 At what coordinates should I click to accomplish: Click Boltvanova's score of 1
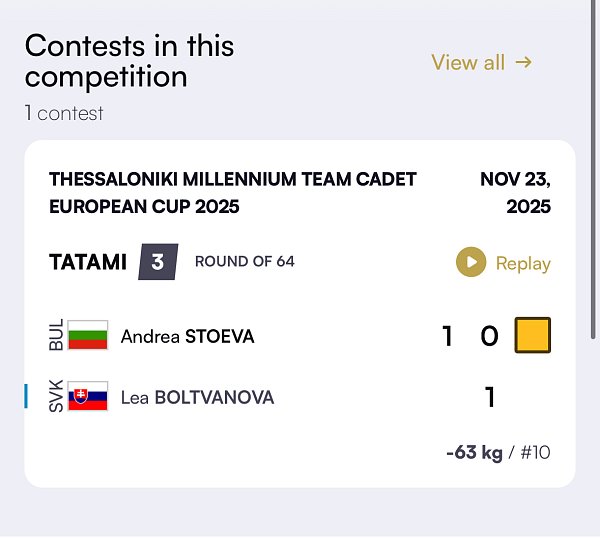[x=490, y=397]
